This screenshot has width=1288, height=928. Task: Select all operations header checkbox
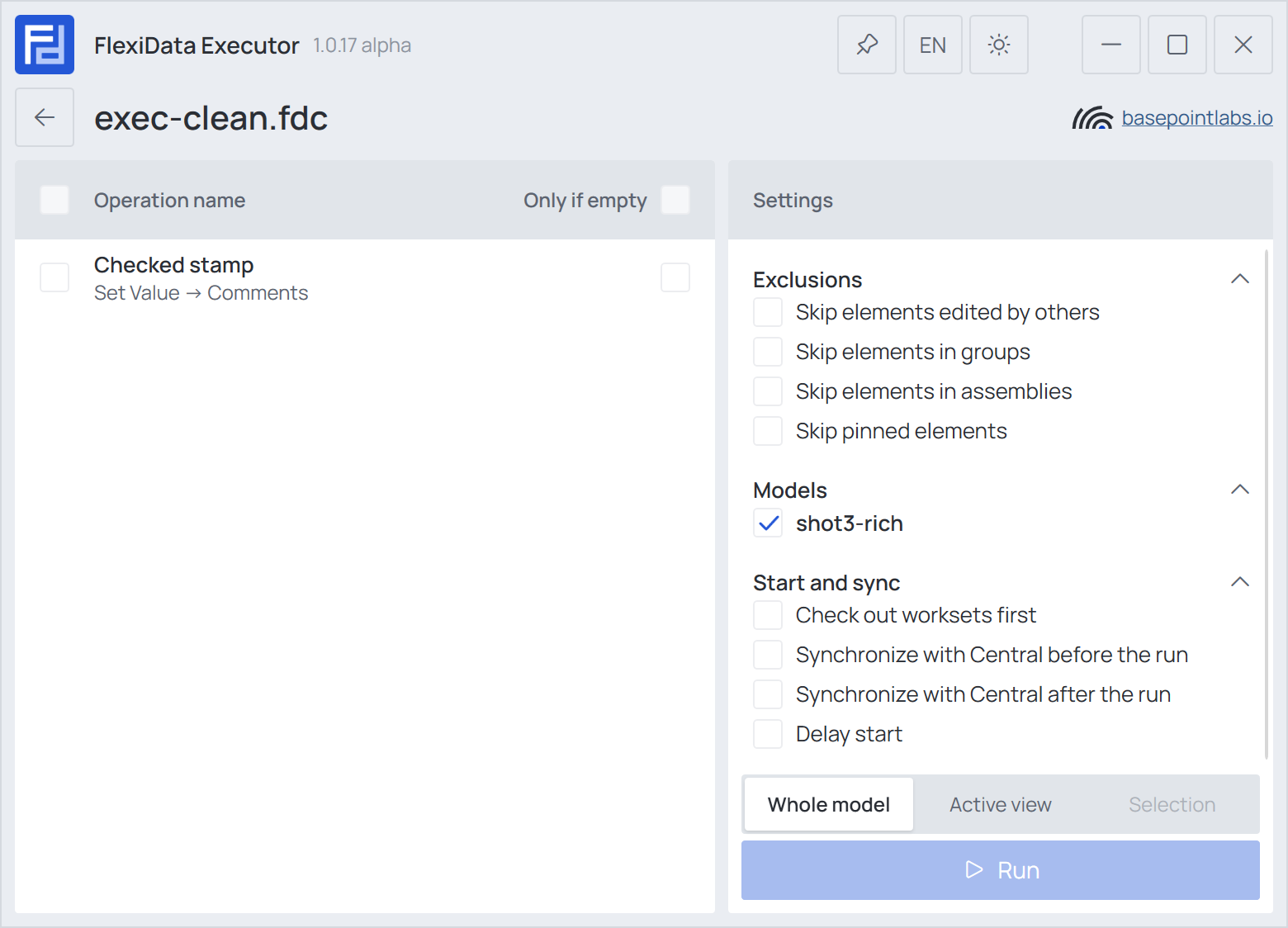point(54,200)
